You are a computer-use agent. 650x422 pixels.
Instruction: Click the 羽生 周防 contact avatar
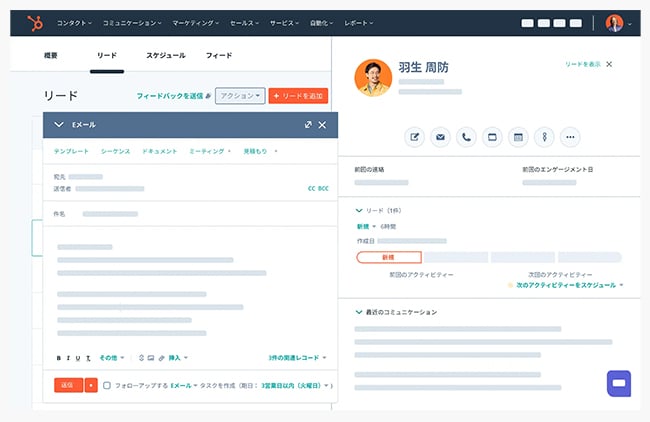[373, 78]
